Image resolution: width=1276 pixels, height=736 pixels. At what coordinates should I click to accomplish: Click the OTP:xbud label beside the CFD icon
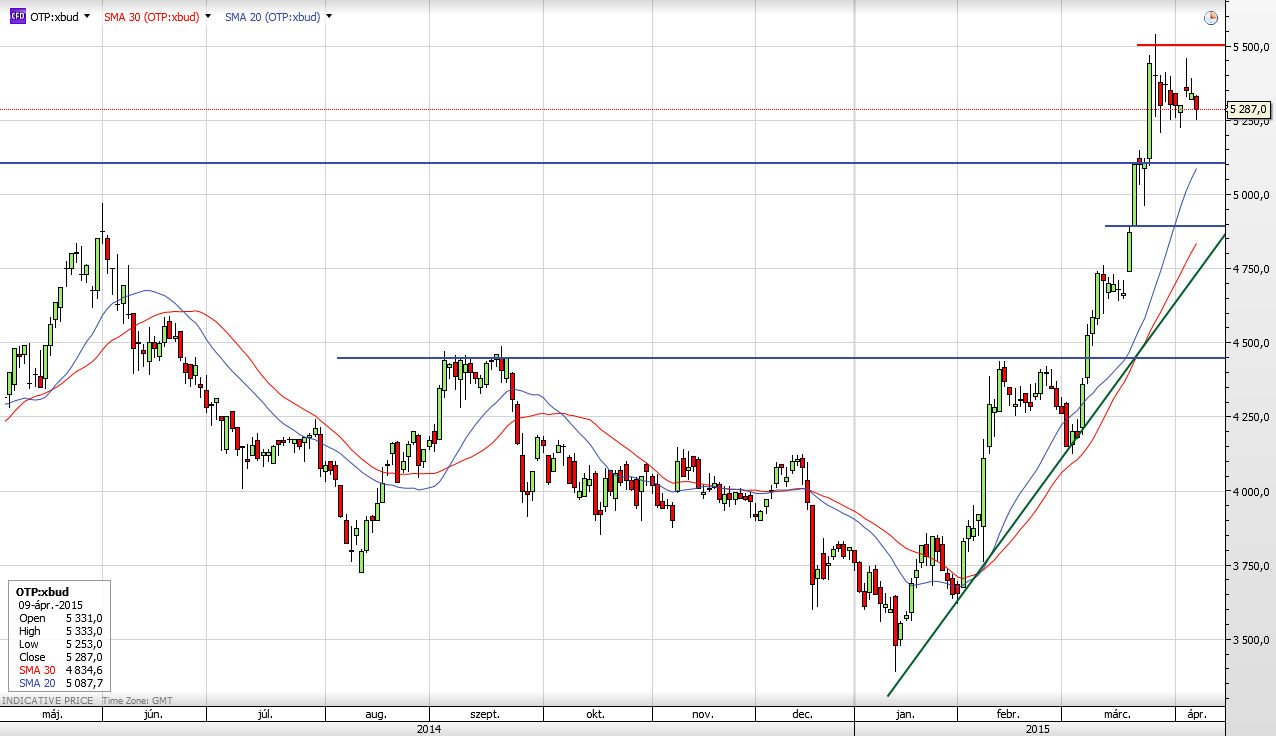click(54, 17)
